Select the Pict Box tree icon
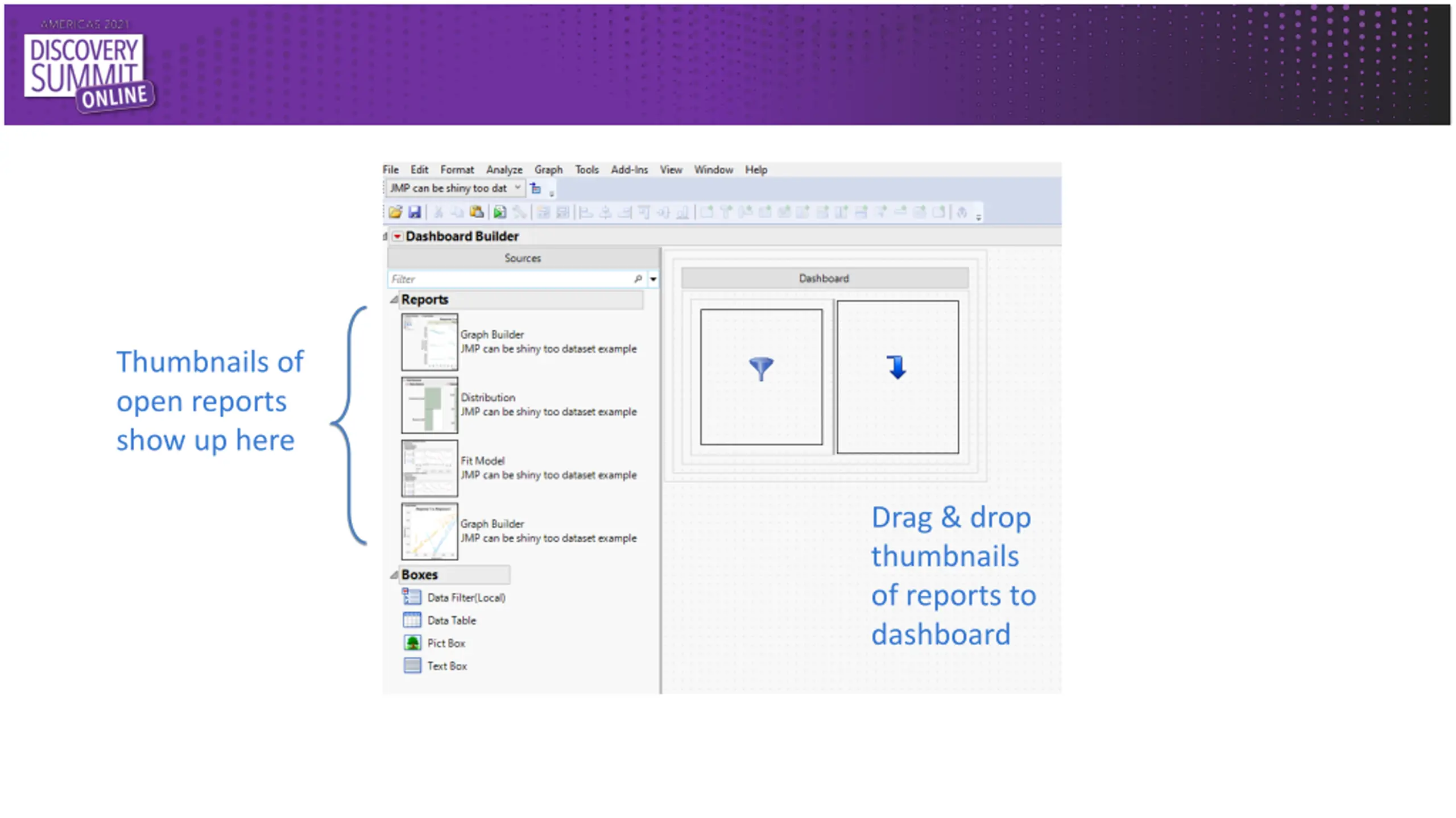The width and height of the screenshot is (1456, 818). [x=412, y=643]
